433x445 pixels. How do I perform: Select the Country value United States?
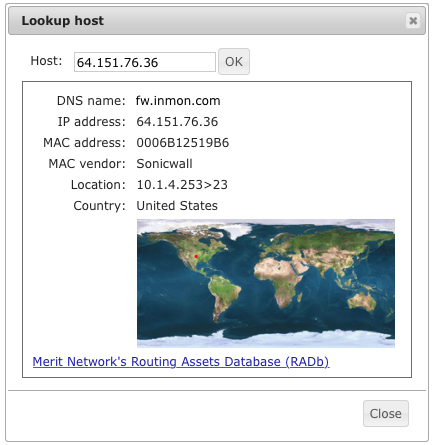click(177, 206)
